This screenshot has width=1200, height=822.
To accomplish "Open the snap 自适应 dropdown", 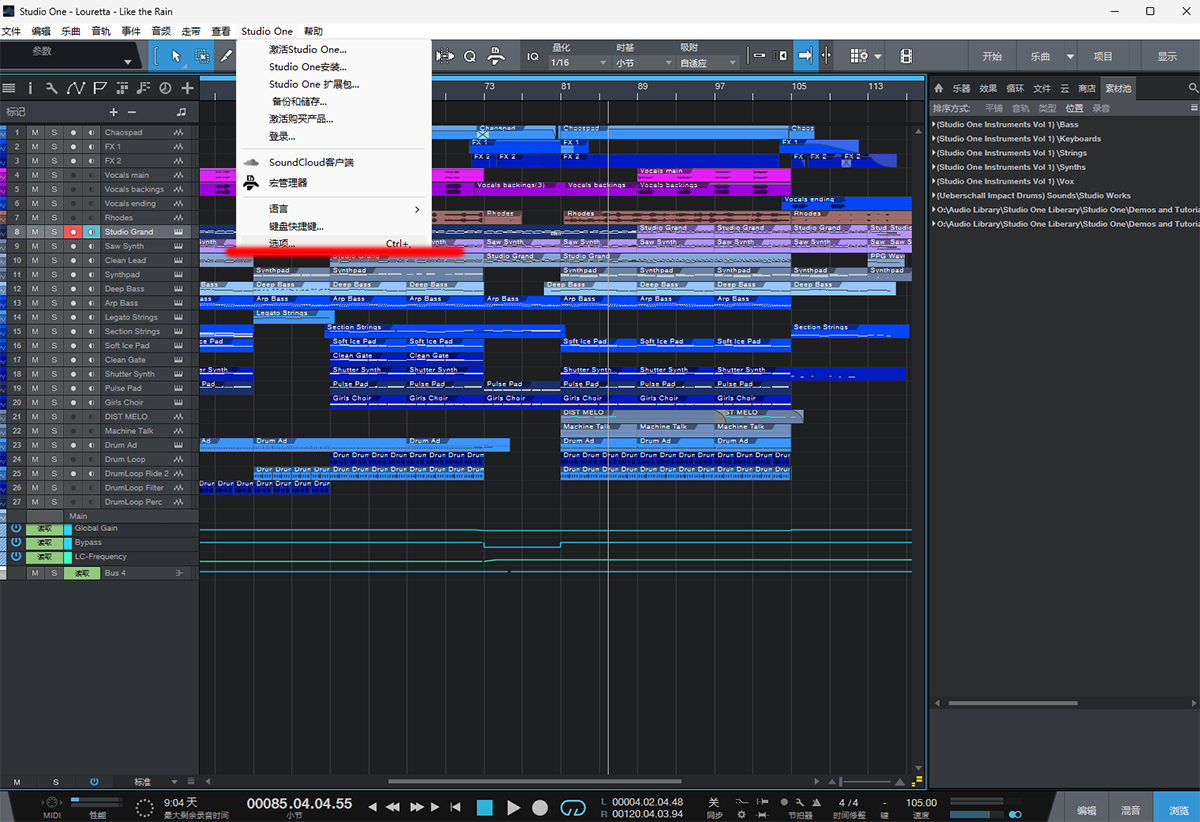I will pos(708,63).
